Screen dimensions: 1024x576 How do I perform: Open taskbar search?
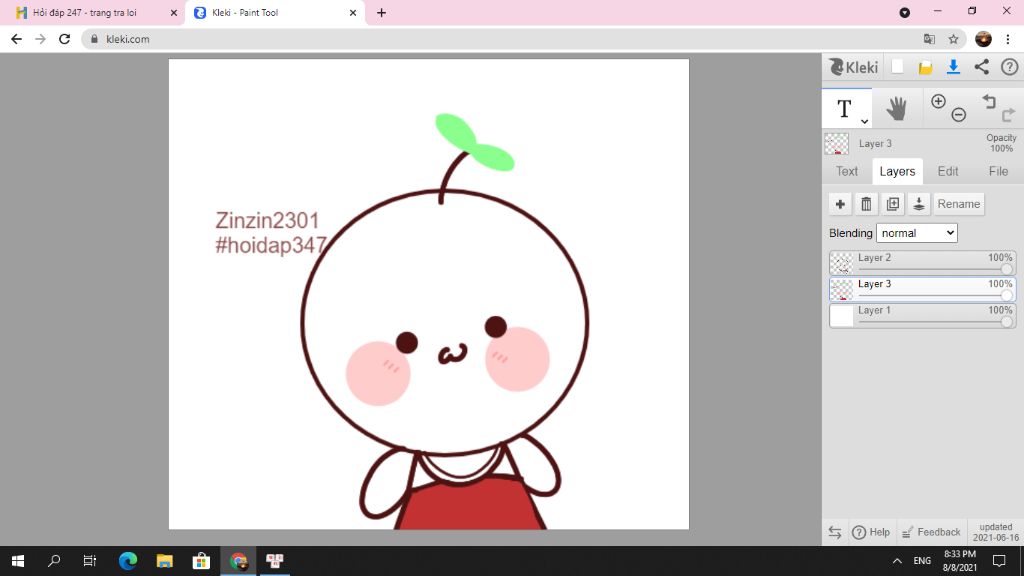coord(54,561)
